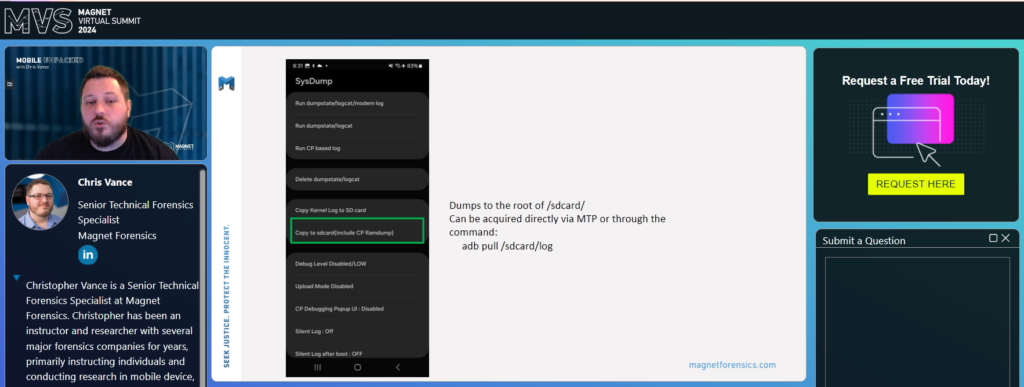Click the REQUEST HERE button
1024x387 pixels.
pos(916,184)
